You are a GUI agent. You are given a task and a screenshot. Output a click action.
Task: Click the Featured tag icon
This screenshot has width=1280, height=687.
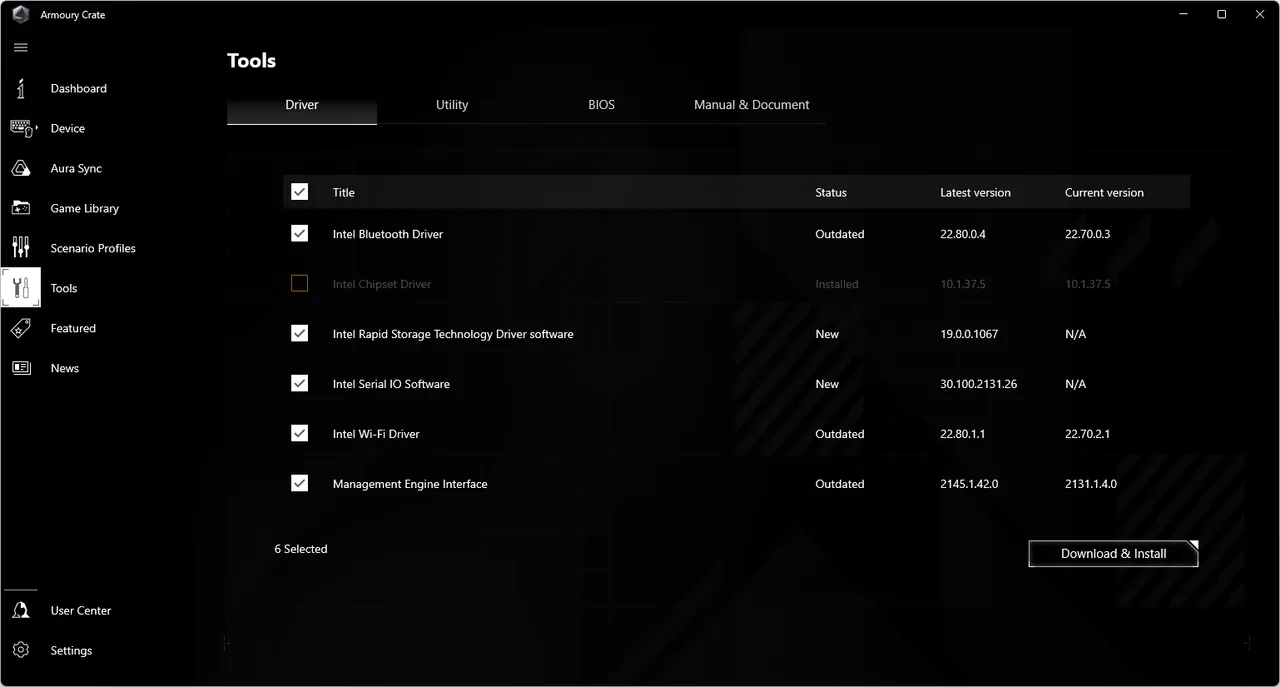click(21, 328)
